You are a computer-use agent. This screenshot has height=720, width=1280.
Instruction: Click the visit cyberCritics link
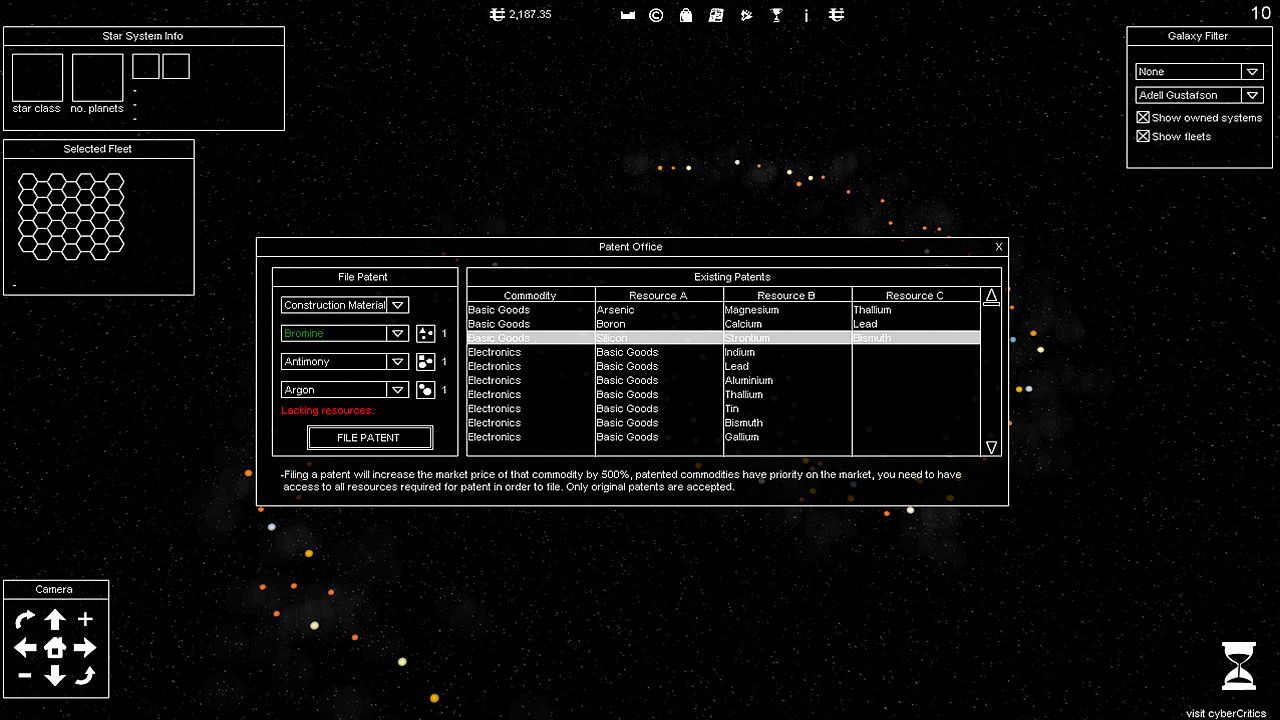click(1226, 713)
